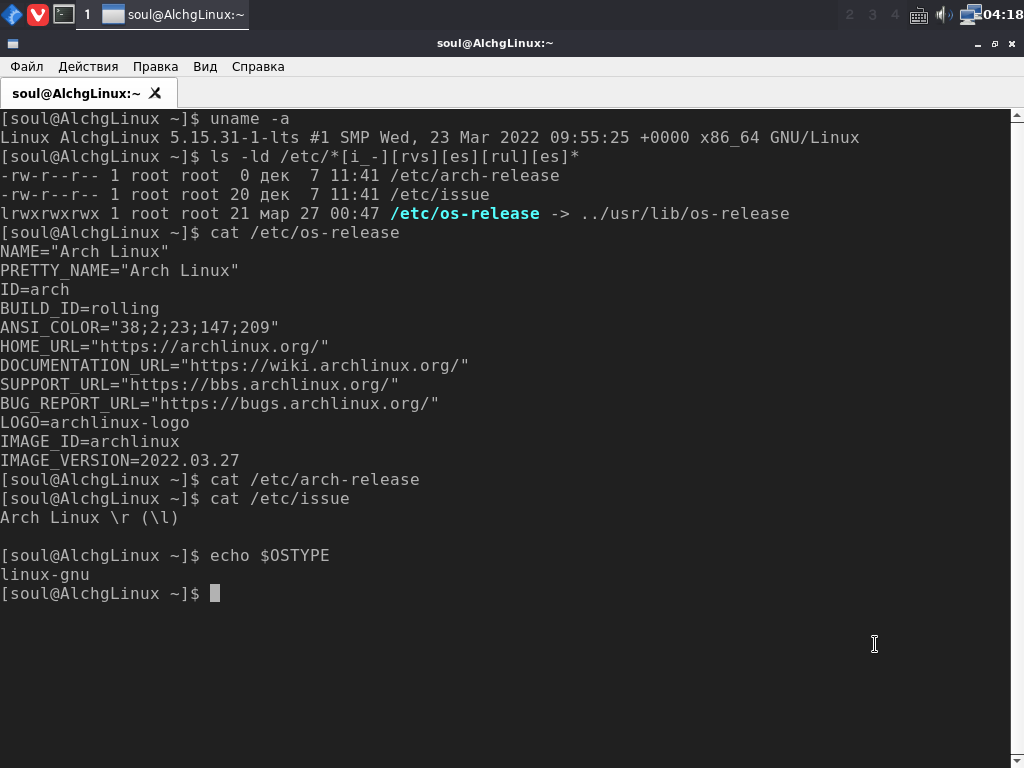Close the terminal window from title bar

(x=1012, y=44)
